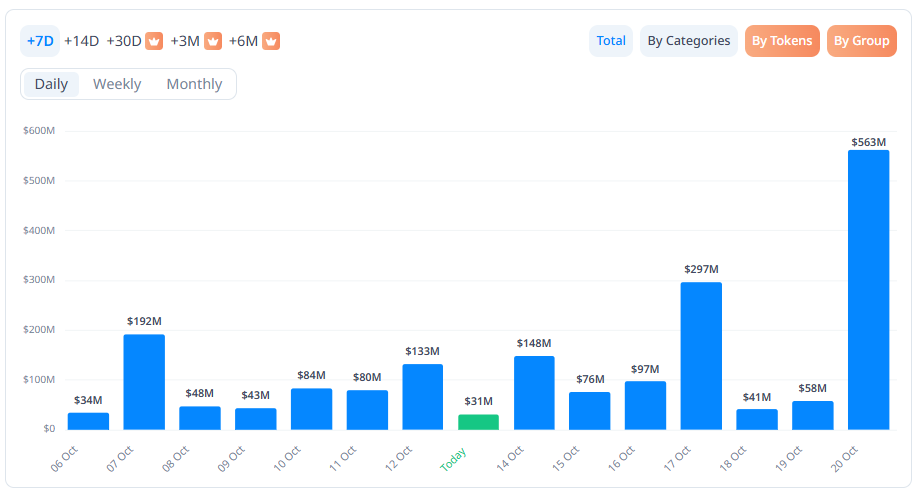The image size is (918, 491).
Task: Select the Monthly interval tab
Action: pos(194,84)
